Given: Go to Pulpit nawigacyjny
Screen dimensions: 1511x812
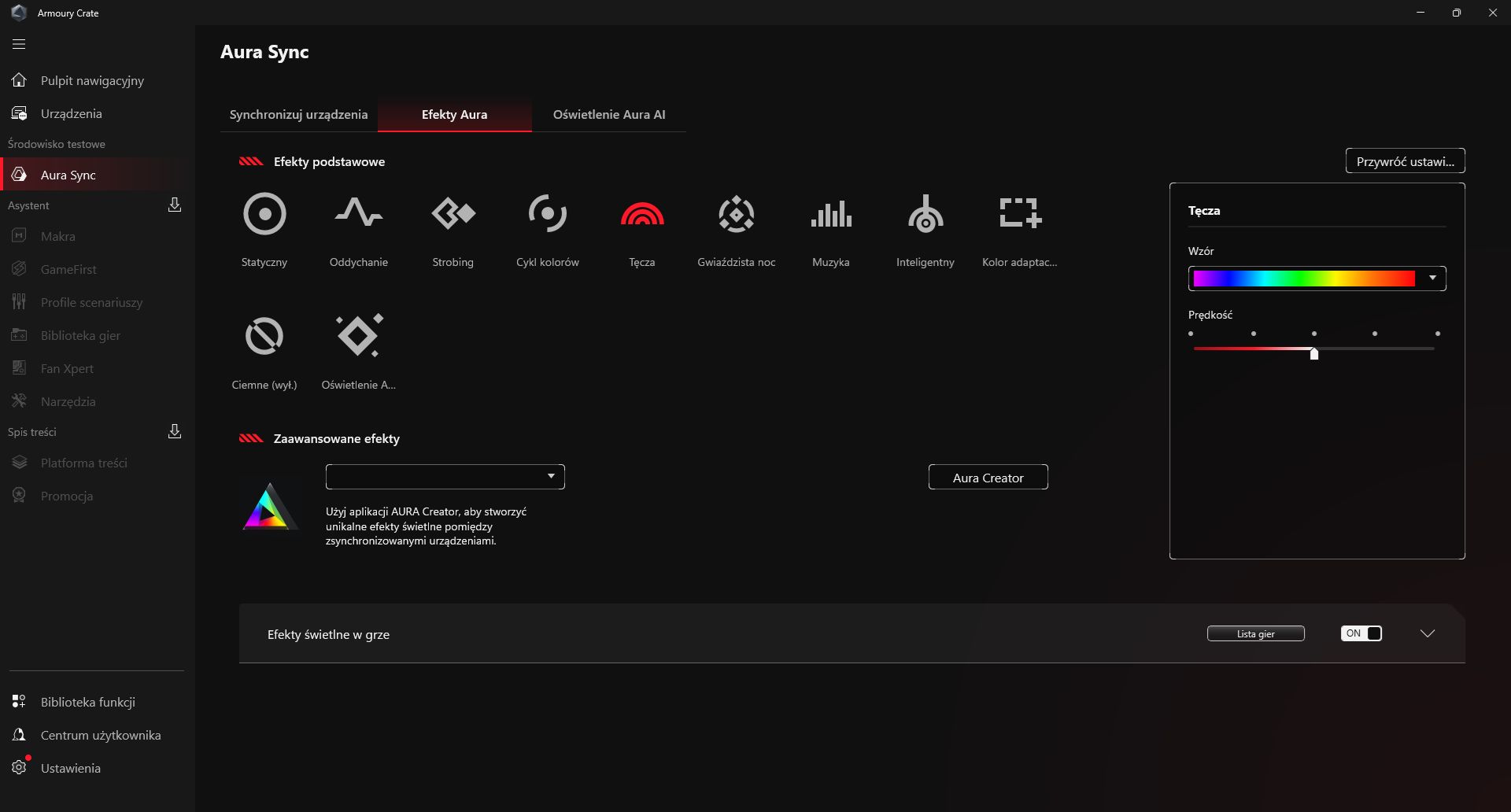Looking at the screenshot, I should (98, 80).
